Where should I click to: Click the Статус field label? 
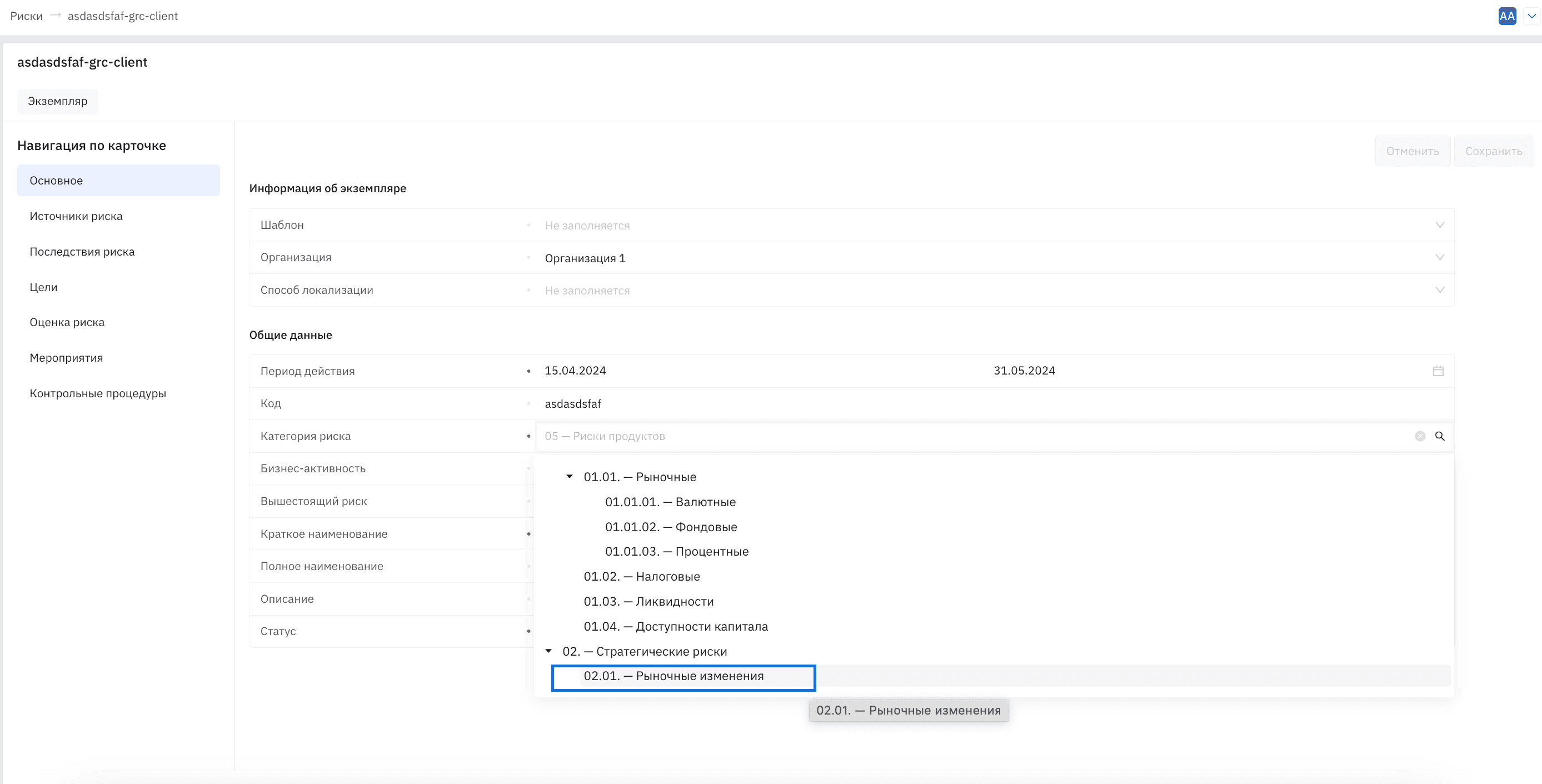click(x=278, y=631)
